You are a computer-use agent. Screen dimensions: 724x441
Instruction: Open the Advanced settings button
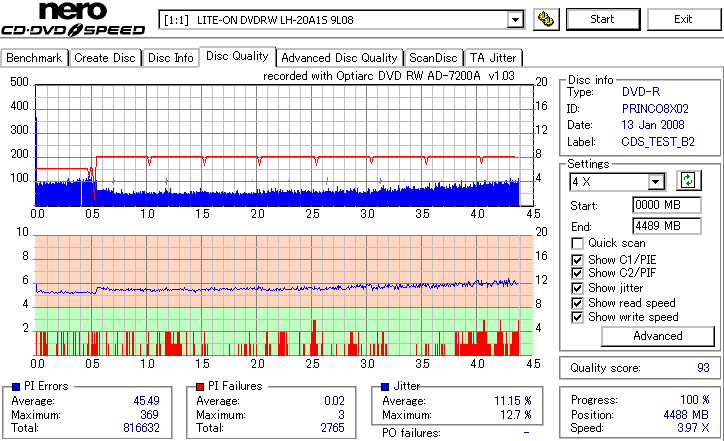coord(658,336)
